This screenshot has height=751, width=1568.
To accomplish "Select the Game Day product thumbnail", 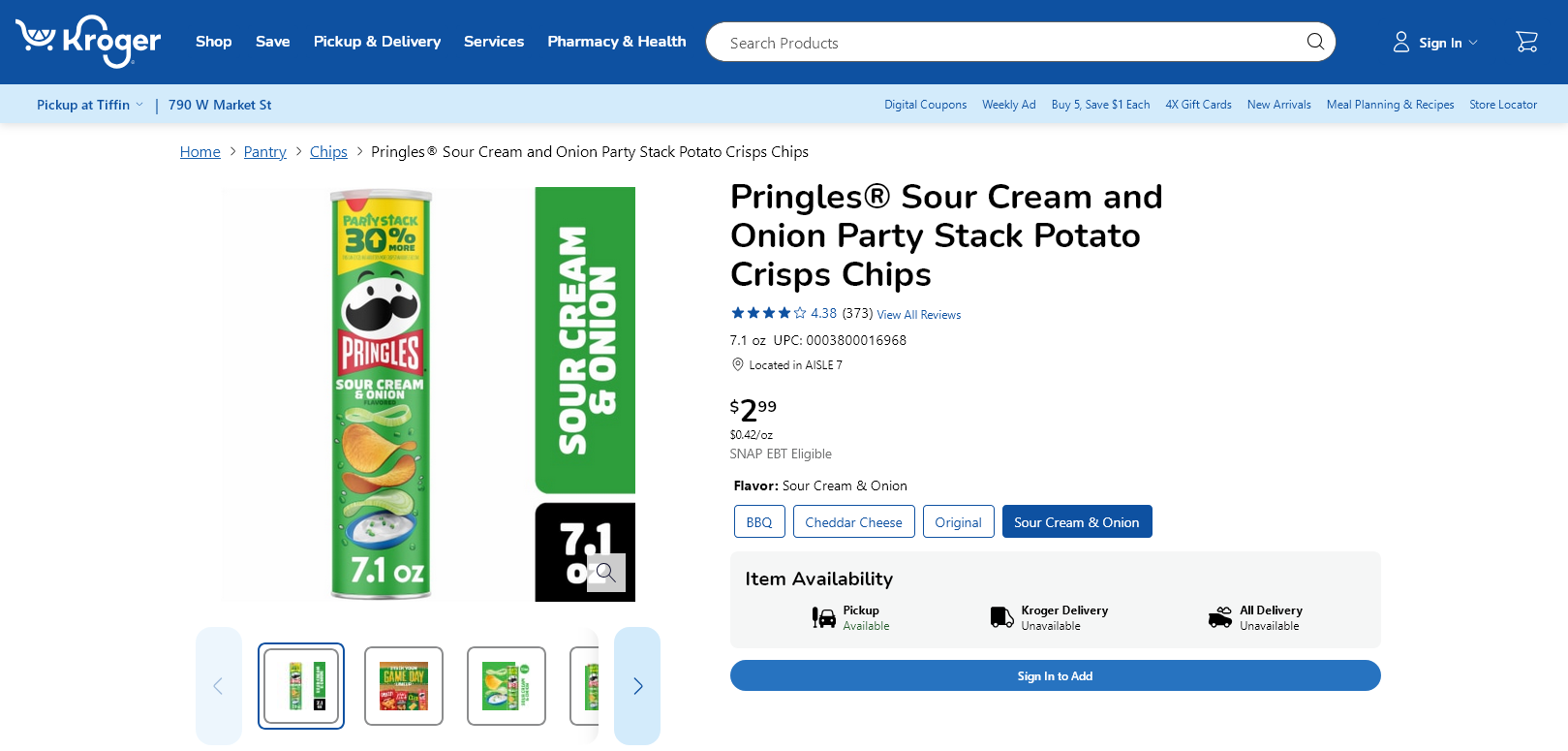I will [404, 686].
